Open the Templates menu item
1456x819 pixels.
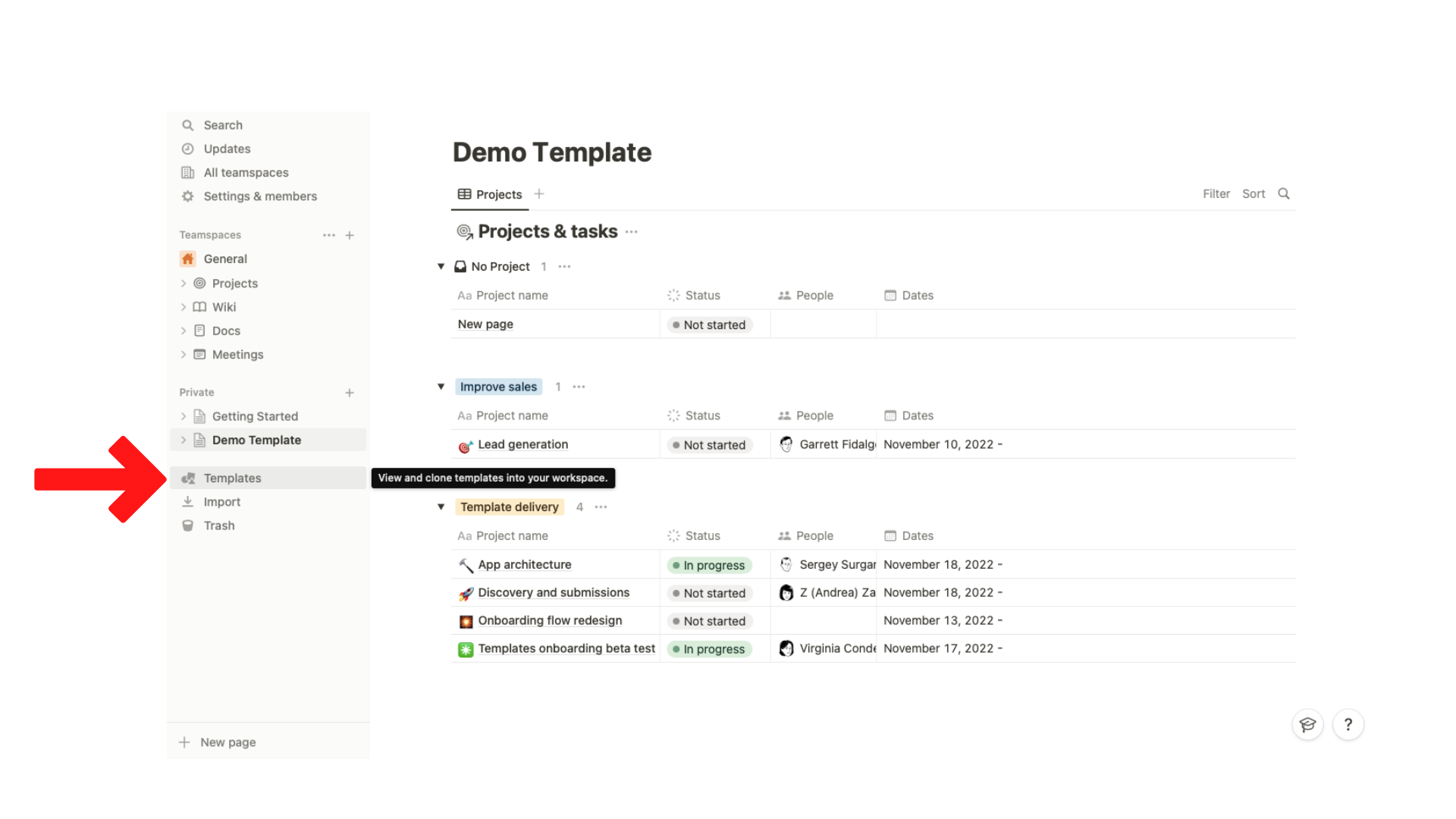[231, 478]
